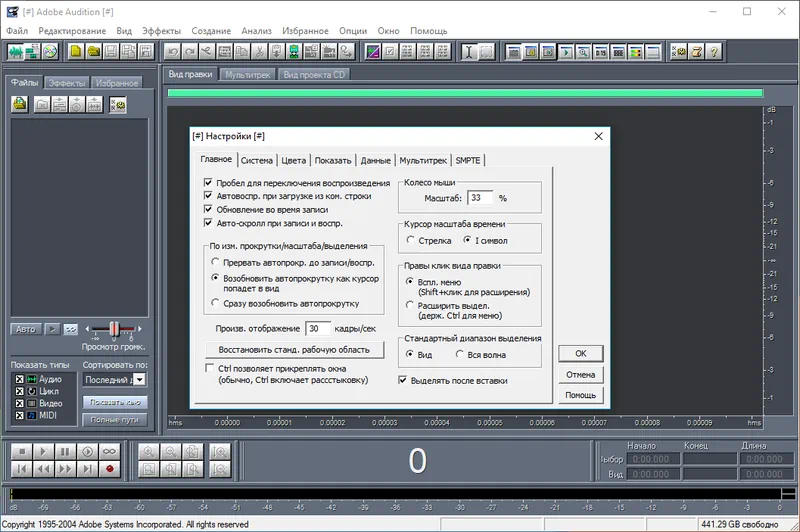Click the zoom in vertically icon
800x532 pixels.
[x=220, y=451]
